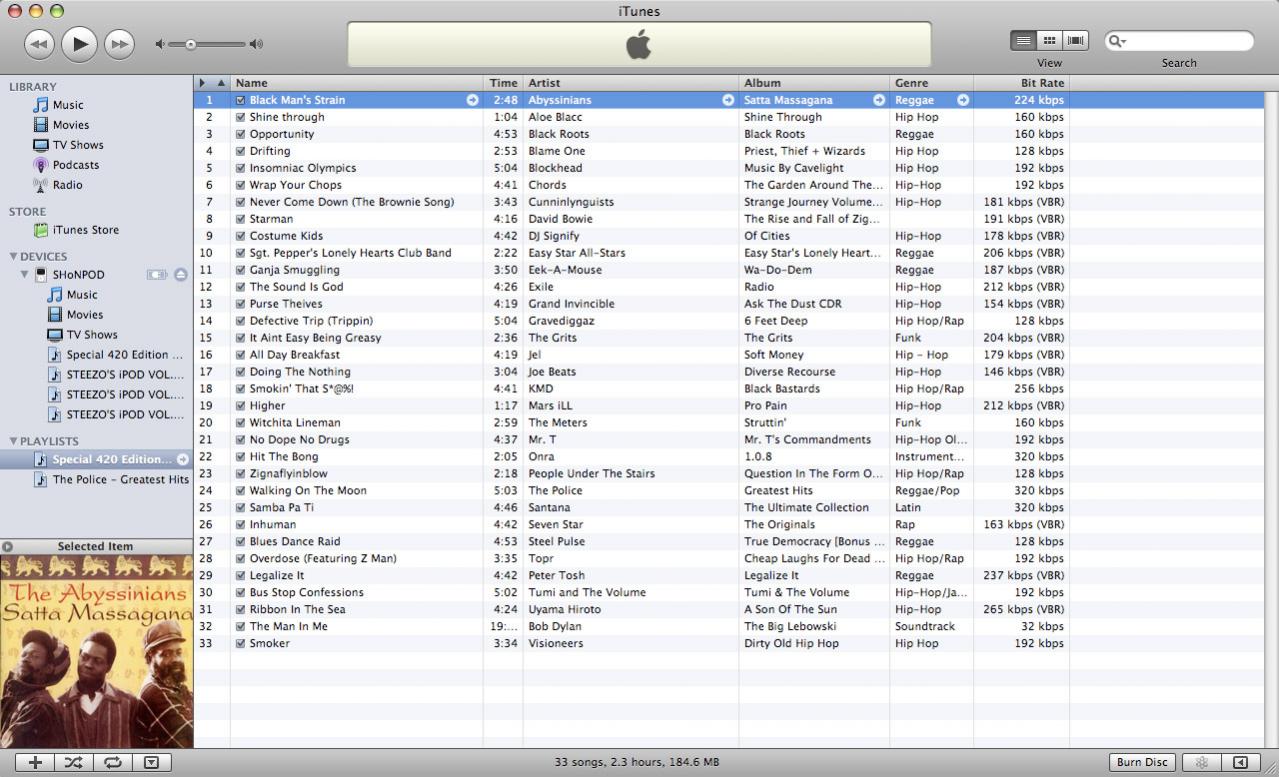Click the Music note icon under Library
Image resolution: width=1279 pixels, height=777 pixels.
tap(41, 105)
